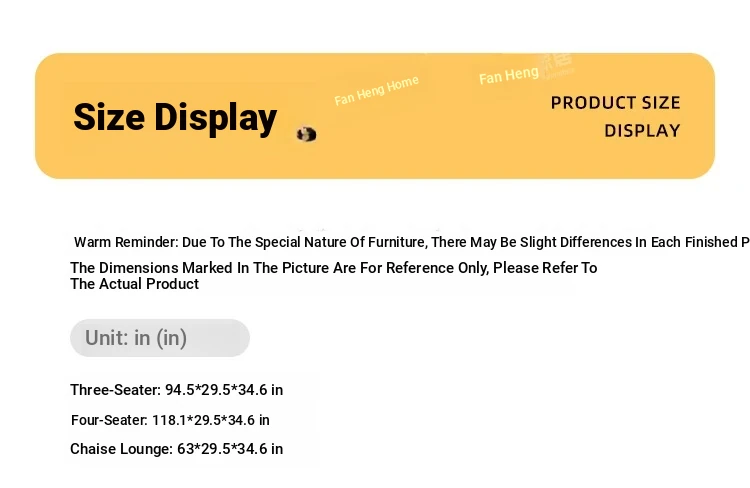Image resolution: width=750 pixels, height=488 pixels.
Task: Click the 118.1*29.5*34.6 in value
Action: pyautogui.click(x=211, y=420)
